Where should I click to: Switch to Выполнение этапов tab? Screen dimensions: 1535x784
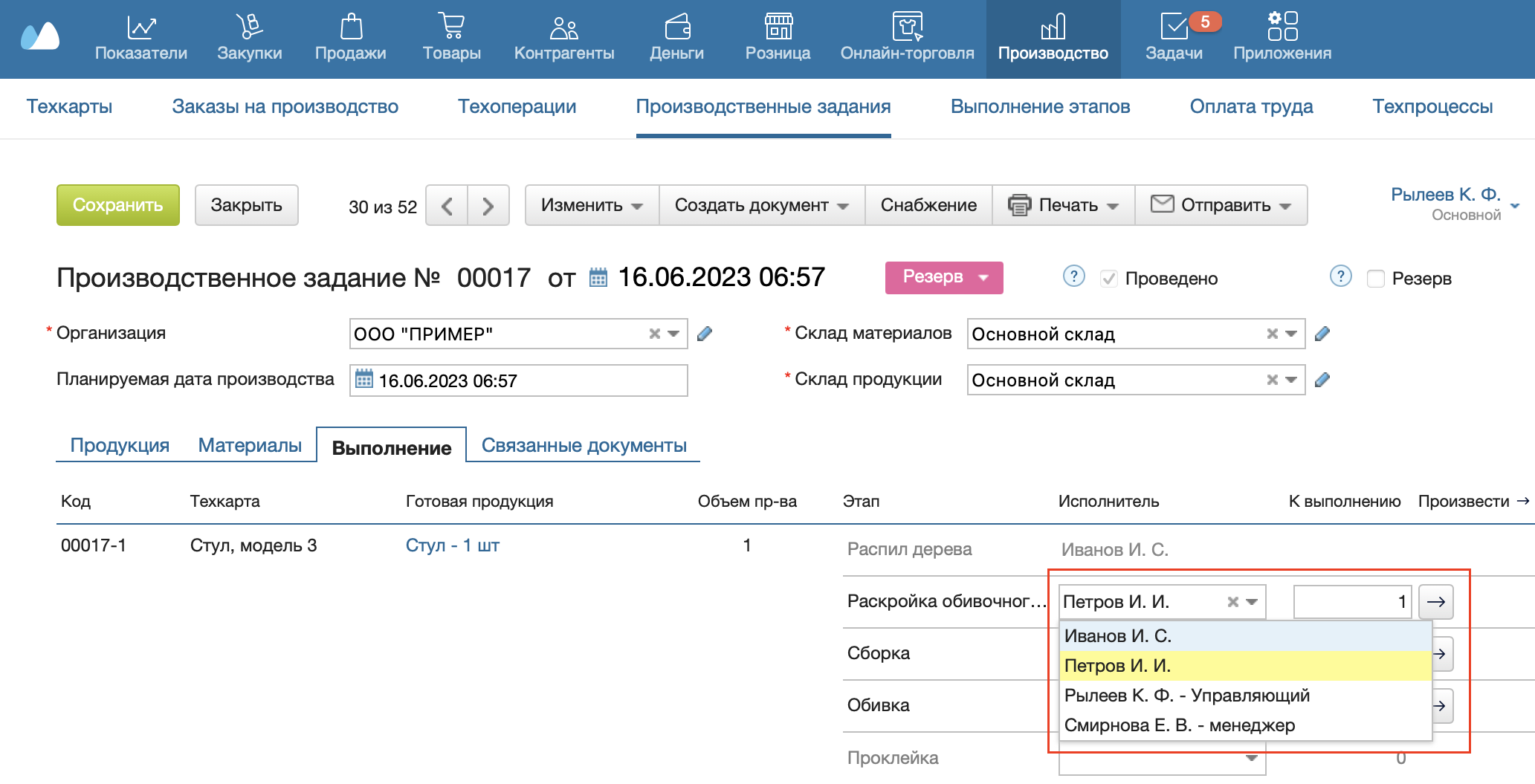point(1040,106)
